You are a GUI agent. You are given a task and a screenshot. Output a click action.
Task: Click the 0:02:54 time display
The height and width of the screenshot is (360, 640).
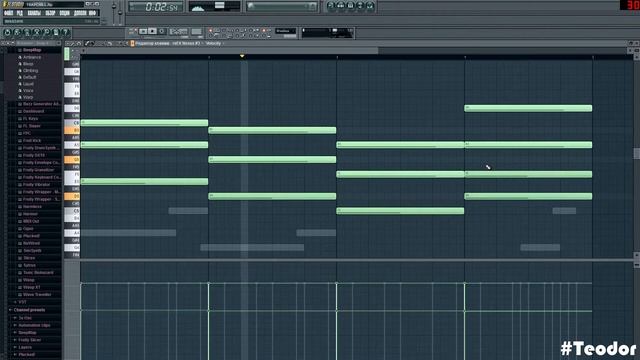point(156,7)
